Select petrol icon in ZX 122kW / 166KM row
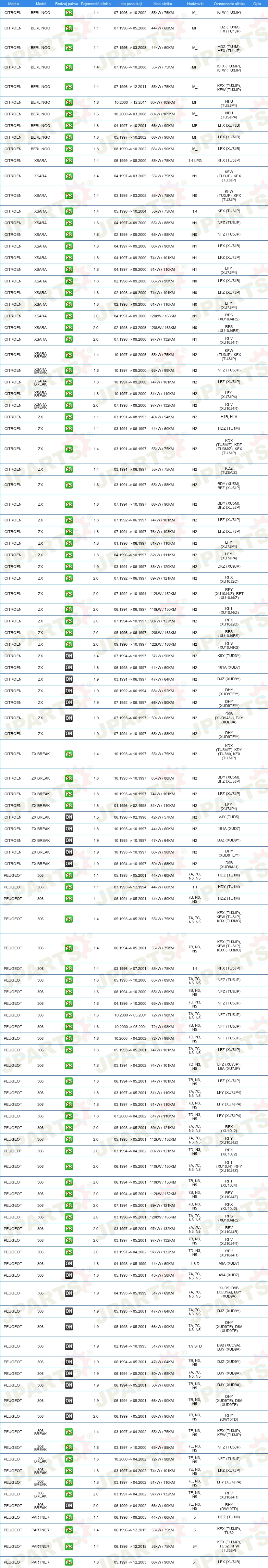The width and height of the screenshot is (268, 1568). pyautogui.click(x=69, y=645)
